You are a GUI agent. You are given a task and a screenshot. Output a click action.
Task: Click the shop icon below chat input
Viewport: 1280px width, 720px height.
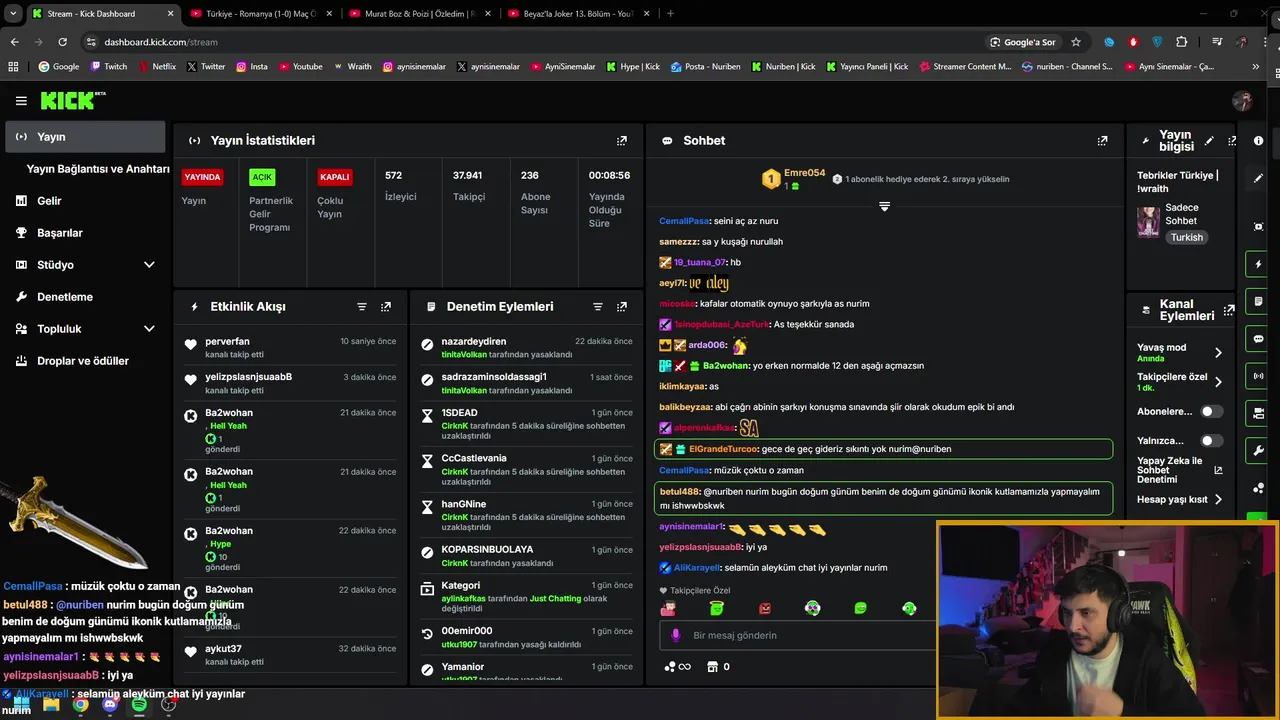coord(712,667)
